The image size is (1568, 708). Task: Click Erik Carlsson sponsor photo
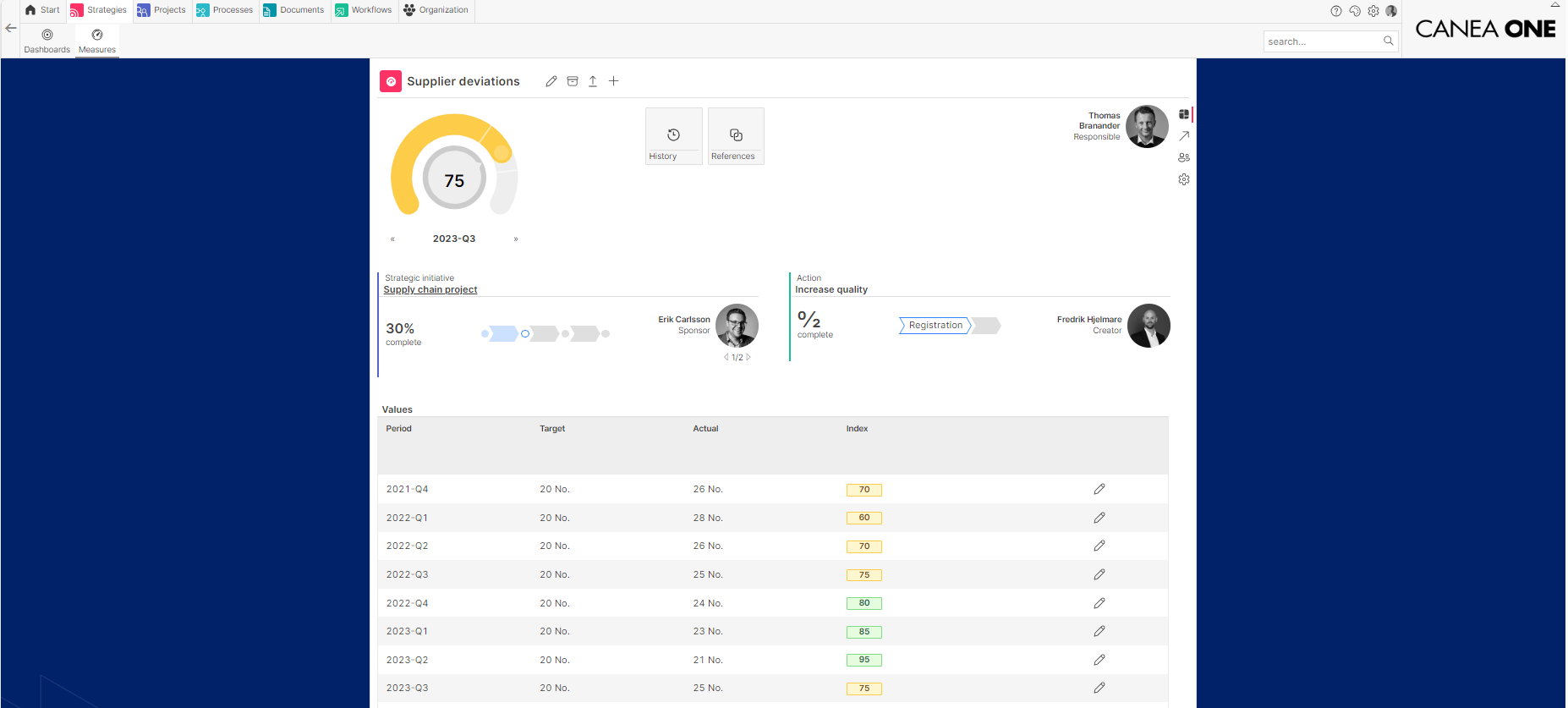tap(737, 326)
